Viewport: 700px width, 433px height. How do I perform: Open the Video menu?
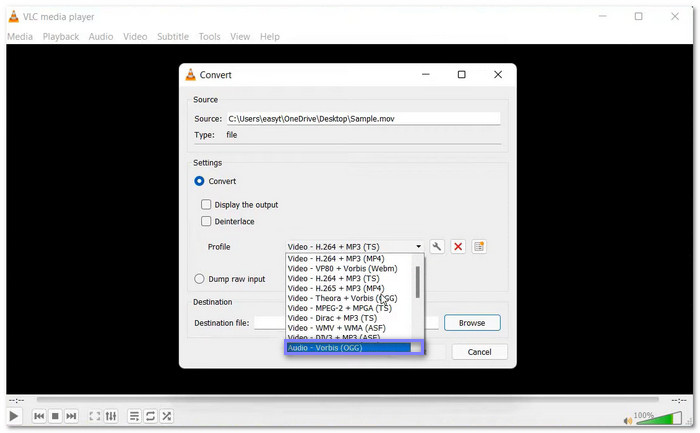pyautogui.click(x=135, y=37)
